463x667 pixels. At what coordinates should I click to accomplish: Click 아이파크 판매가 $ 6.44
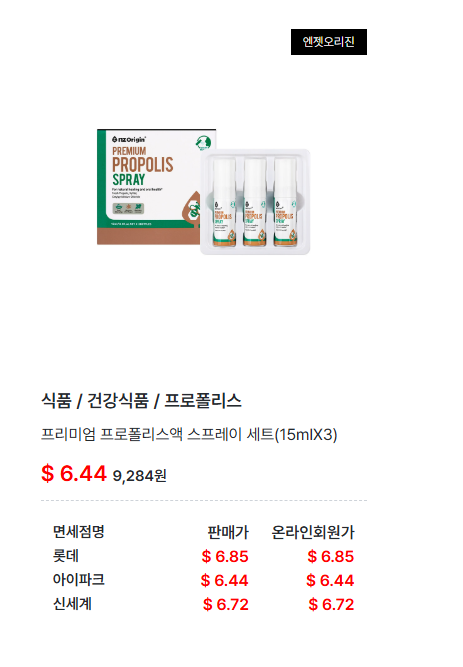225,580
